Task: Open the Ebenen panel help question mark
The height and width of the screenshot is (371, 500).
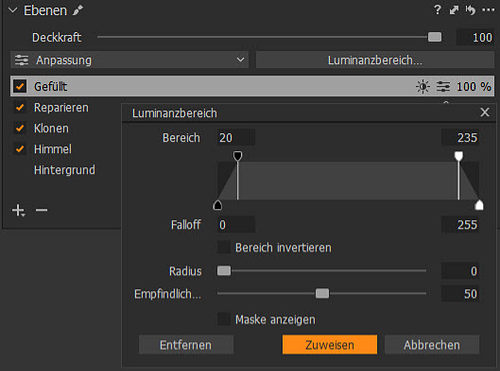Action: 437,10
